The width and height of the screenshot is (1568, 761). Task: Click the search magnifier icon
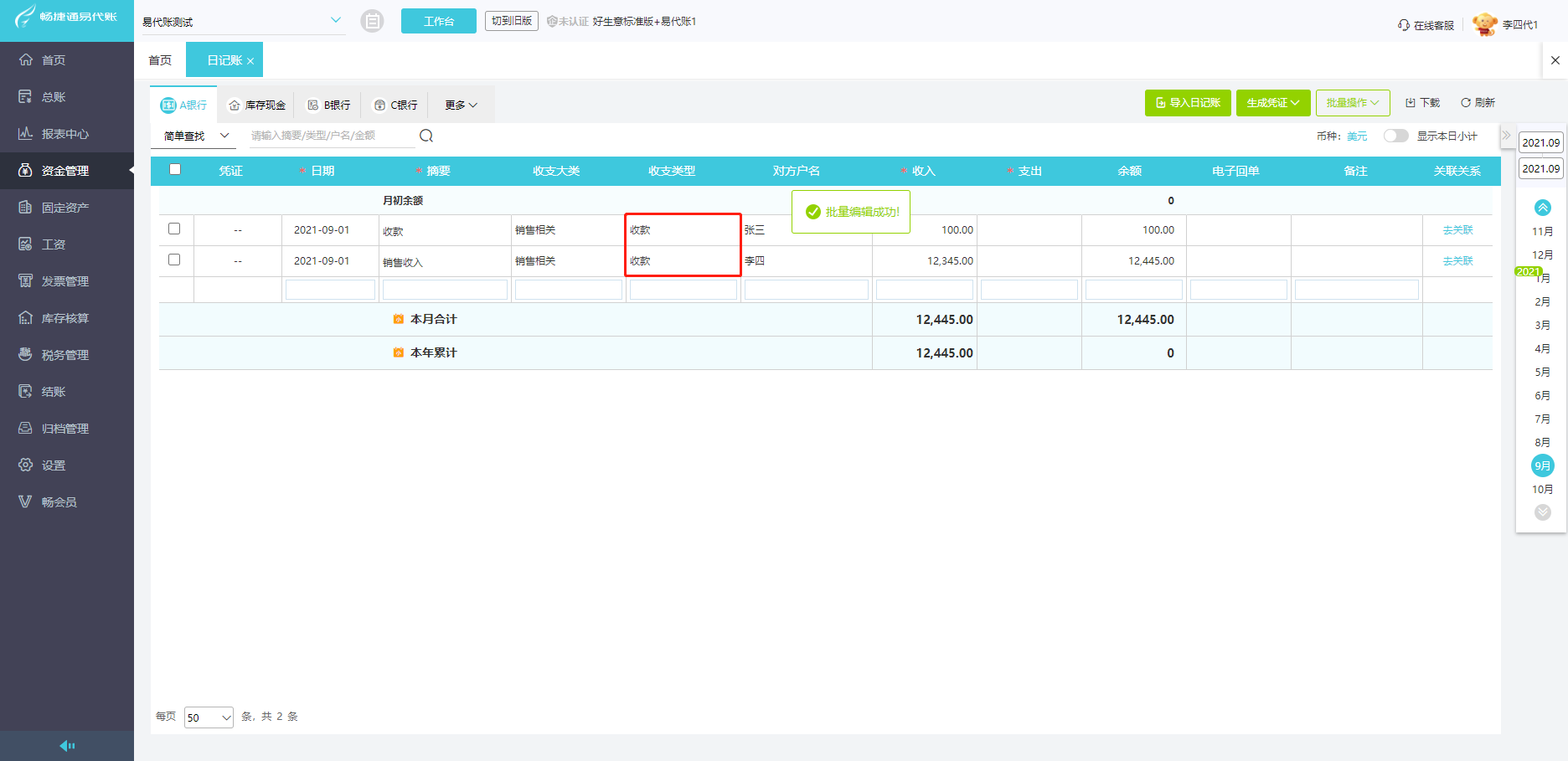[426, 136]
